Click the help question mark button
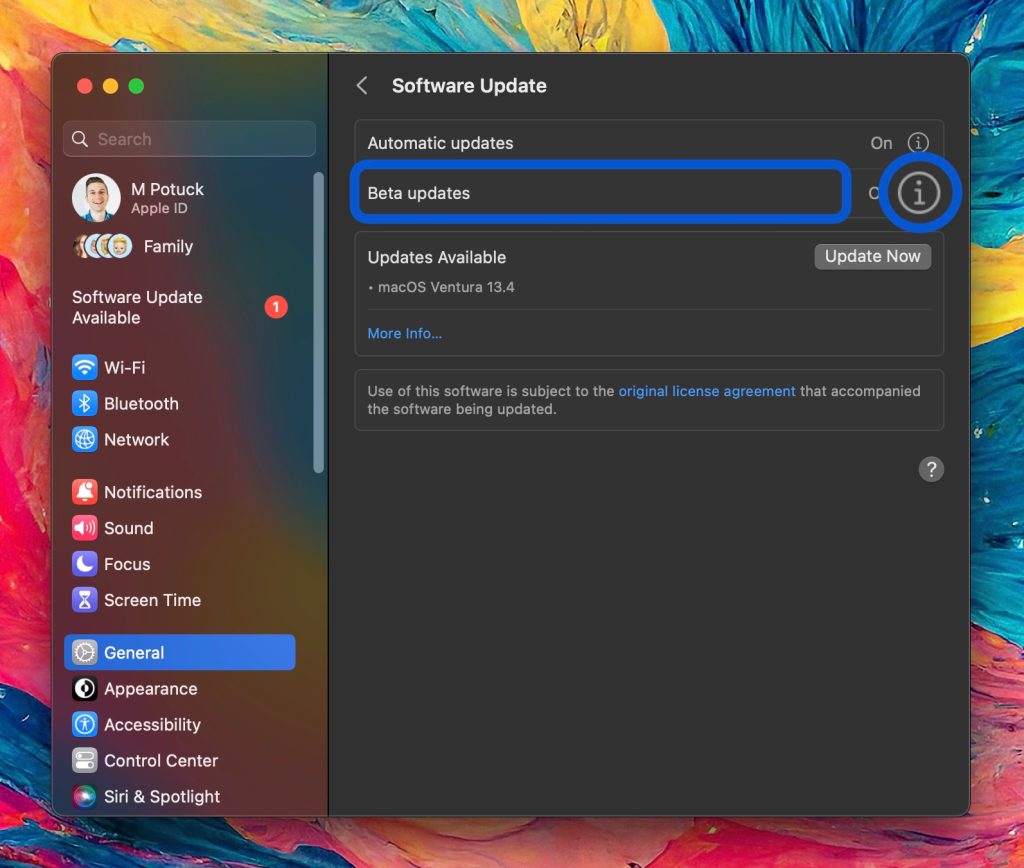Viewport: 1024px width, 868px height. click(931, 469)
